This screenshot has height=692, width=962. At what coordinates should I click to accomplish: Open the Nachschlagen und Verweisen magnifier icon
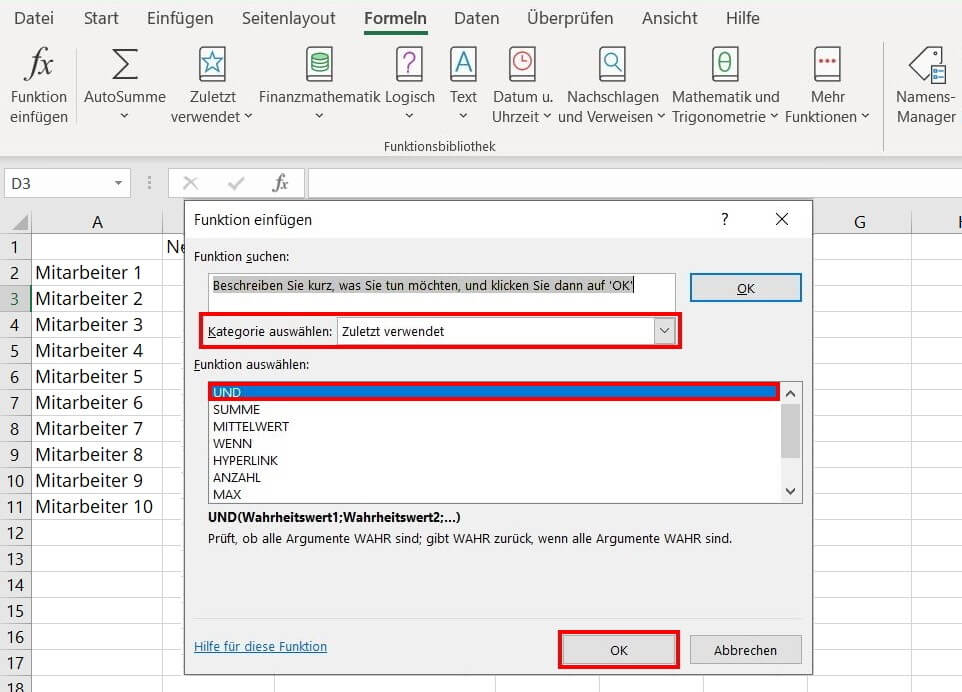[x=612, y=63]
